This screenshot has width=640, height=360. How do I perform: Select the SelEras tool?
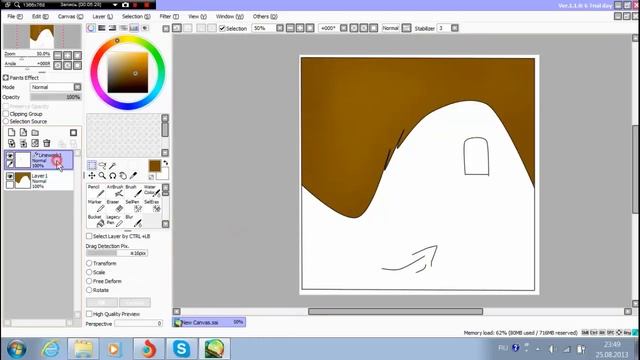click(152, 206)
